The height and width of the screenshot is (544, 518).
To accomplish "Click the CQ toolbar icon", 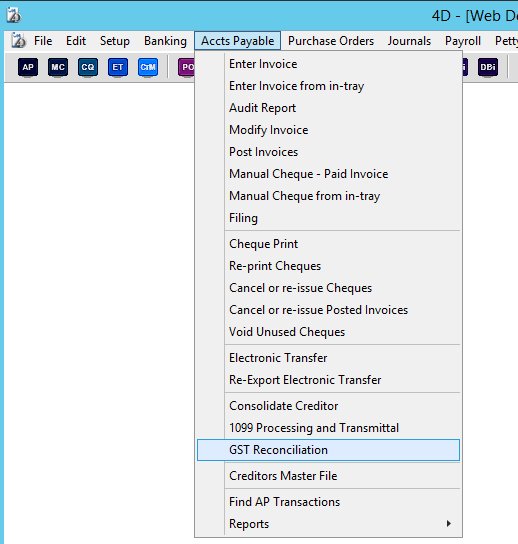I will (x=88, y=67).
